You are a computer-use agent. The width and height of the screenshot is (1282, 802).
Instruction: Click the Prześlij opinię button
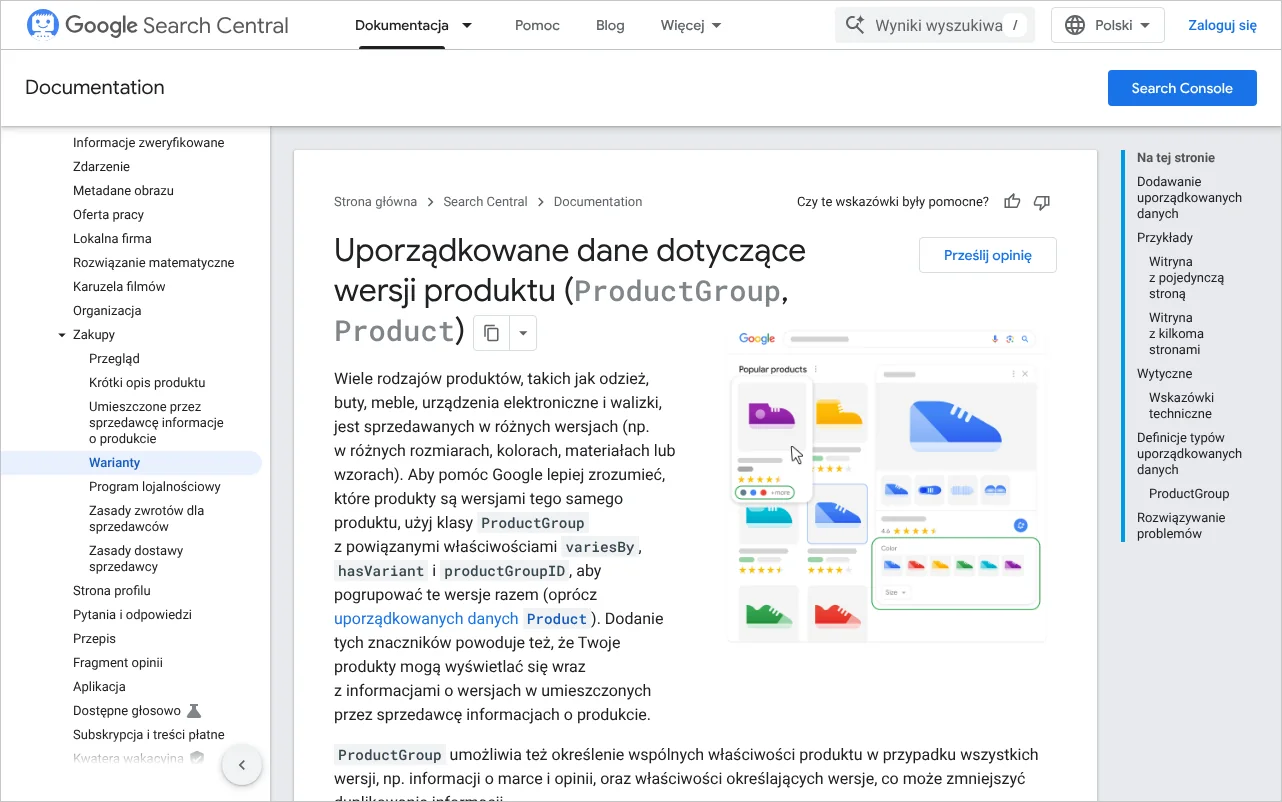pos(988,255)
